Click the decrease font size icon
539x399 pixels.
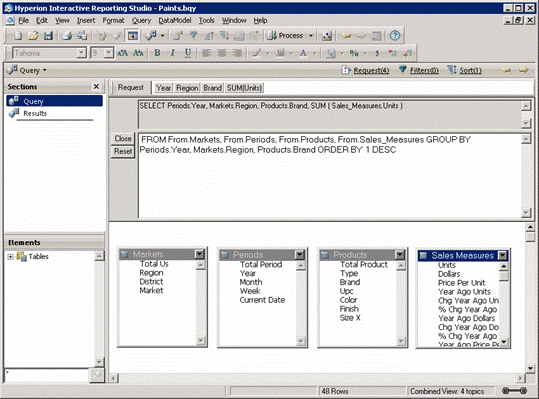[x=138, y=53]
